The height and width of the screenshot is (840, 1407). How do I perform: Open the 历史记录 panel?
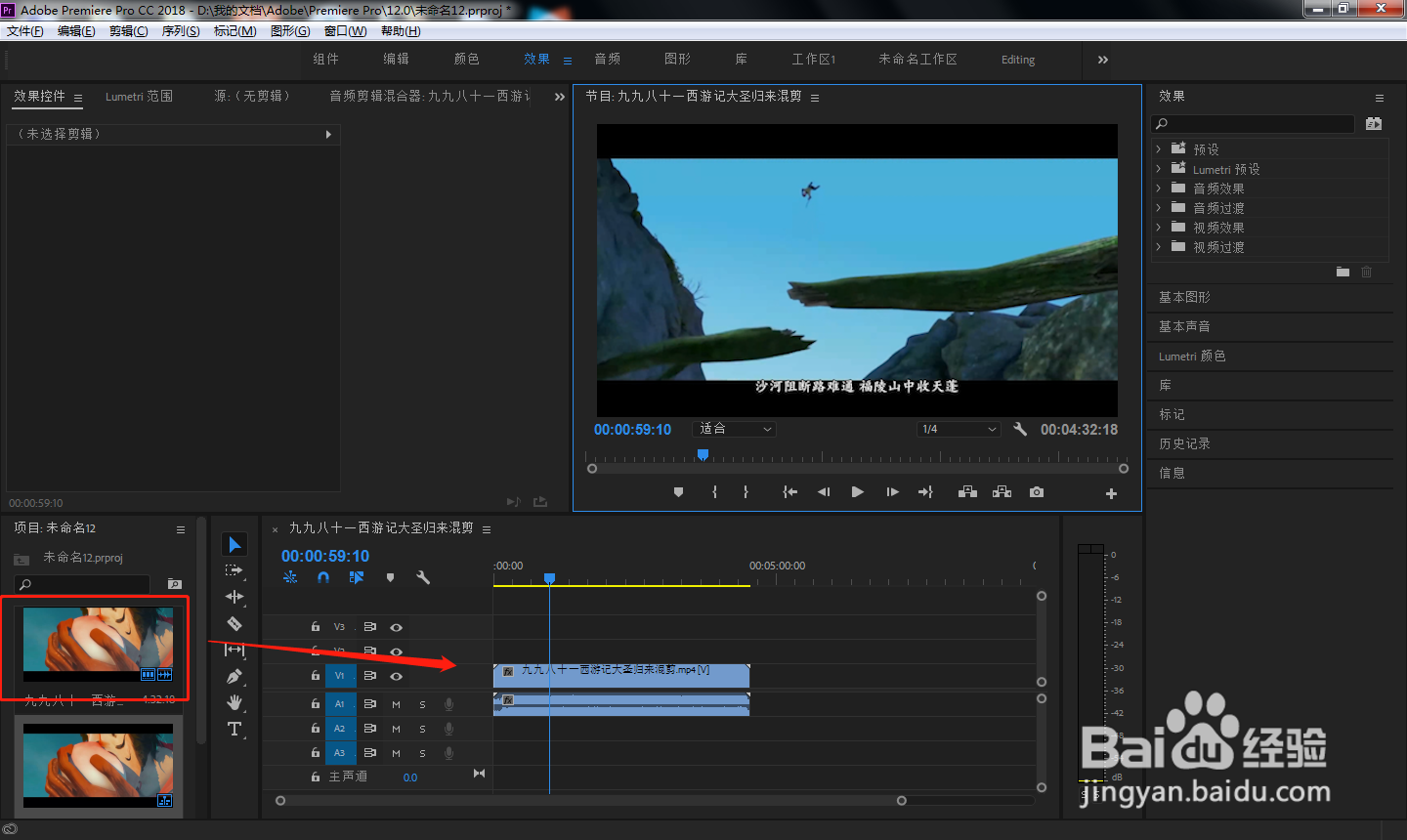point(1184,443)
